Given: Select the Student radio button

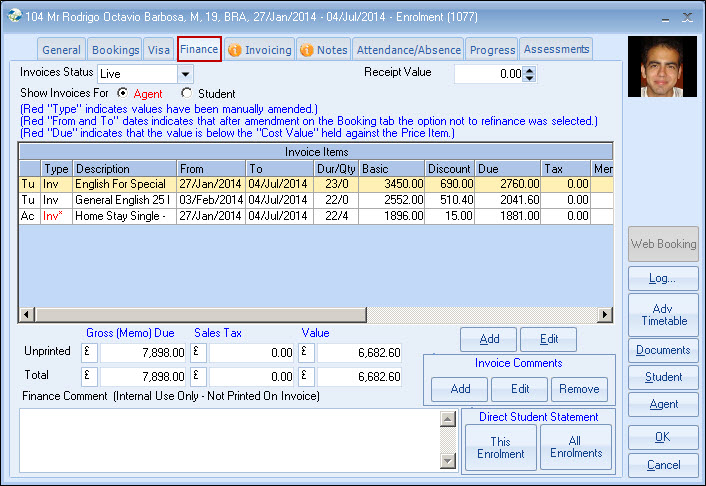Looking at the screenshot, I should 186,94.
